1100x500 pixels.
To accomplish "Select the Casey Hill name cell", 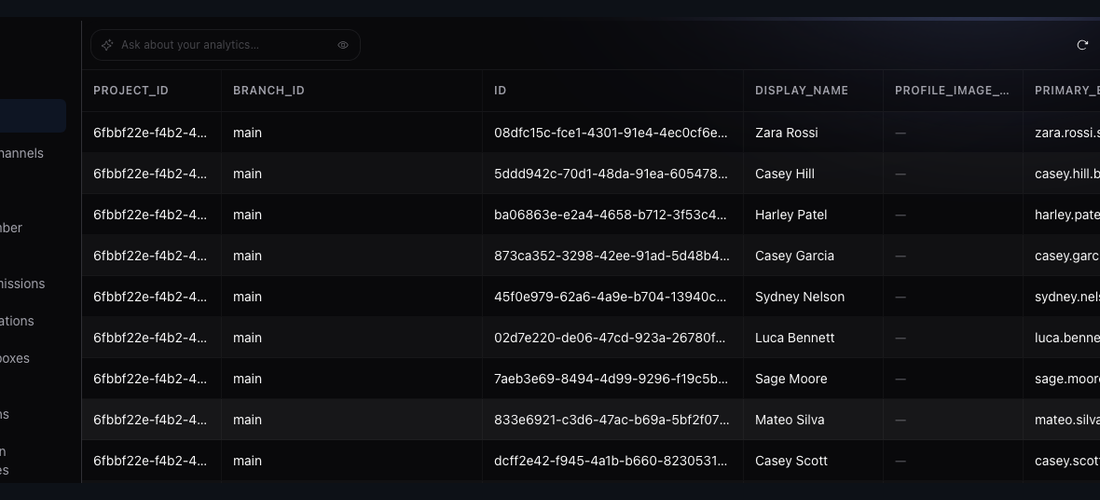I will (x=784, y=174).
